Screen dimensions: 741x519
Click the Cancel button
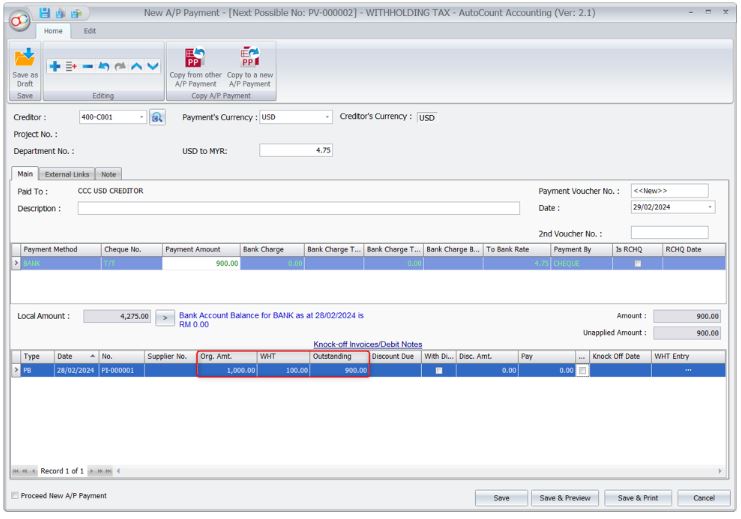[x=704, y=498]
